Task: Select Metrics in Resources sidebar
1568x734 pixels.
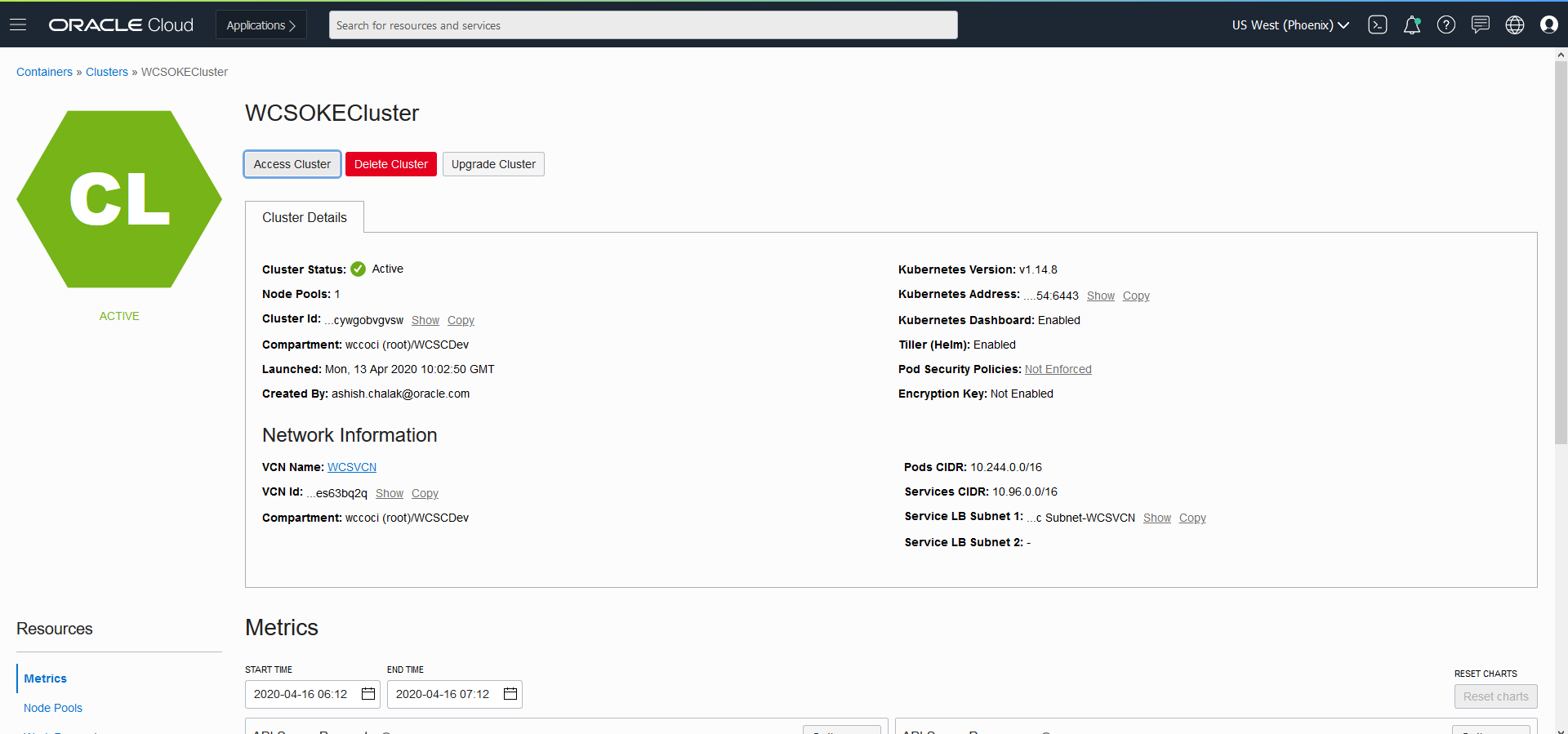Action: 46,678
